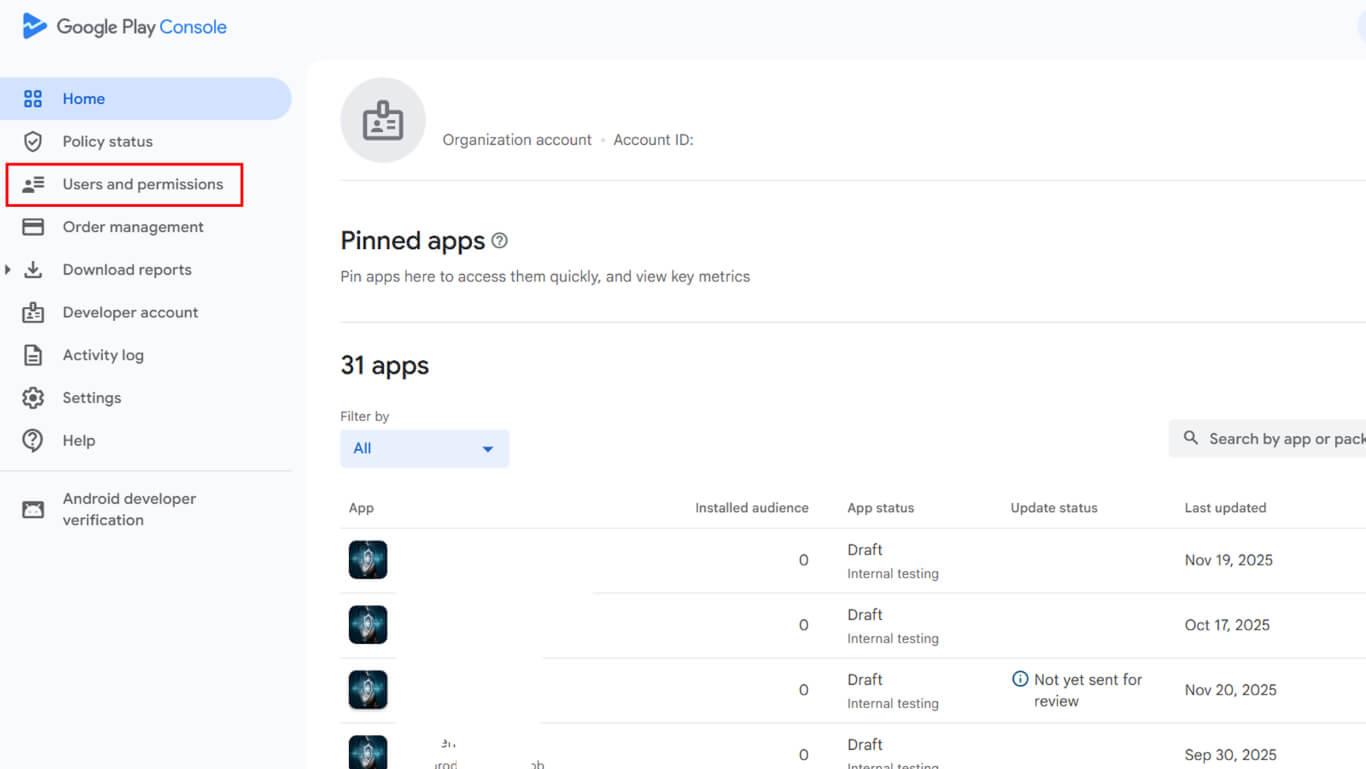1366x769 pixels.
Task: Open the app updated Oct 17, 2025
Action: click(x=368, y=625)
